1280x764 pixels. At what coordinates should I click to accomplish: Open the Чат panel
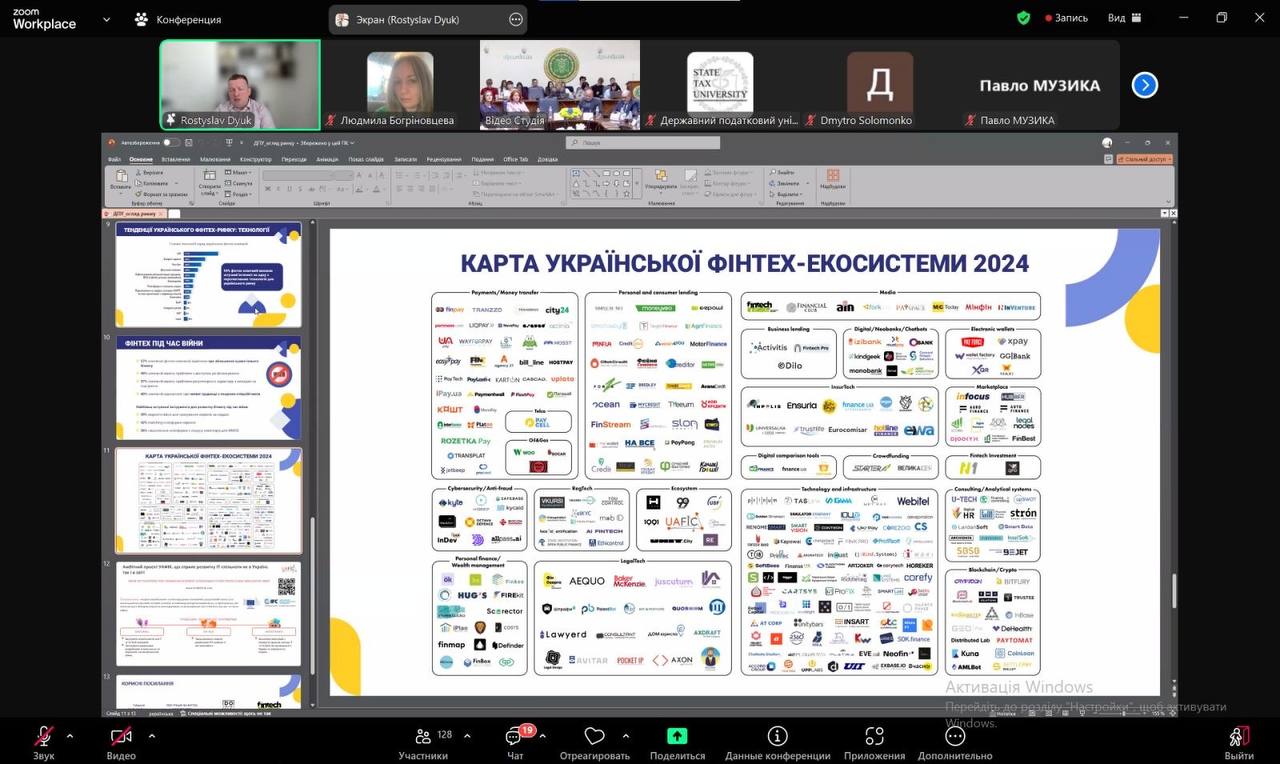[x=515, y=737]
